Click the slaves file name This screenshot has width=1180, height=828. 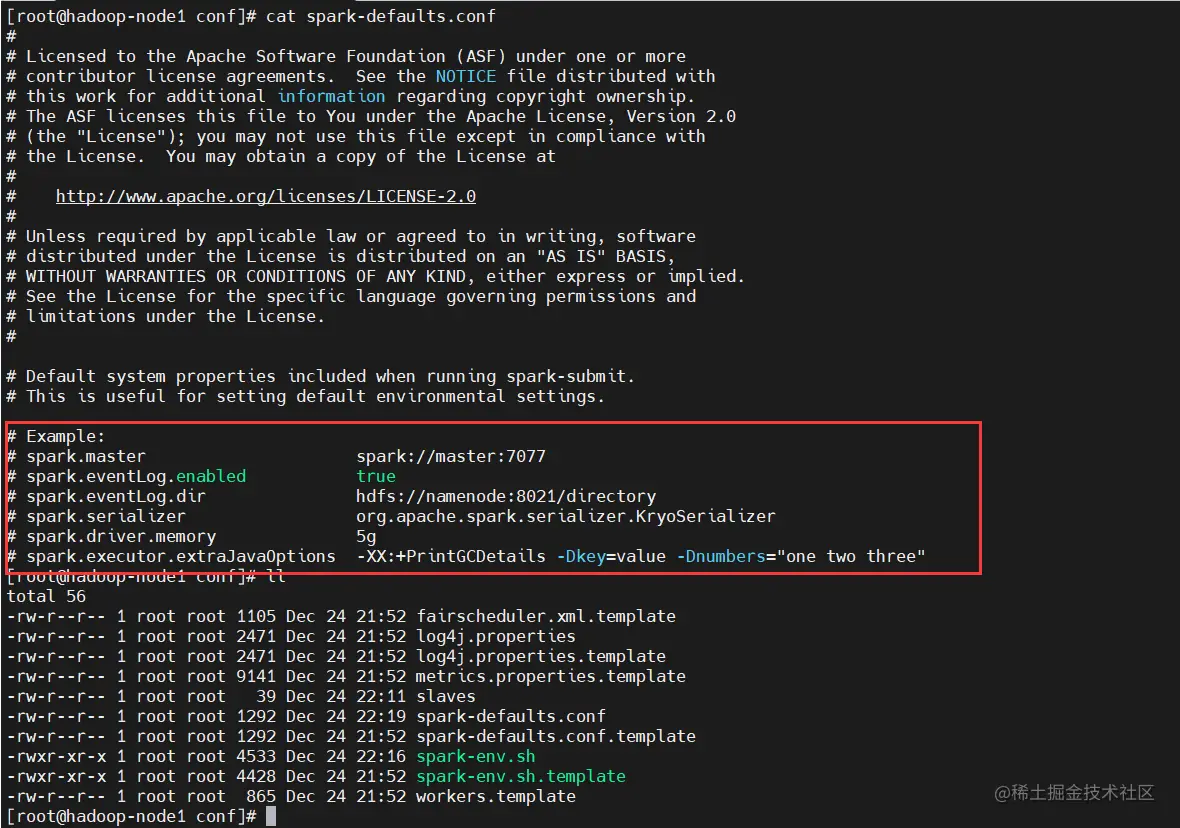pos(446,696)
